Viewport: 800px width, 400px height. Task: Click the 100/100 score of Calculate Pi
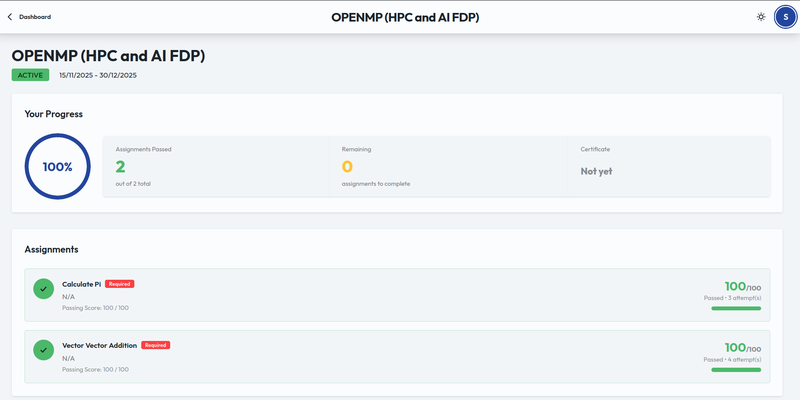click(741, 286)
